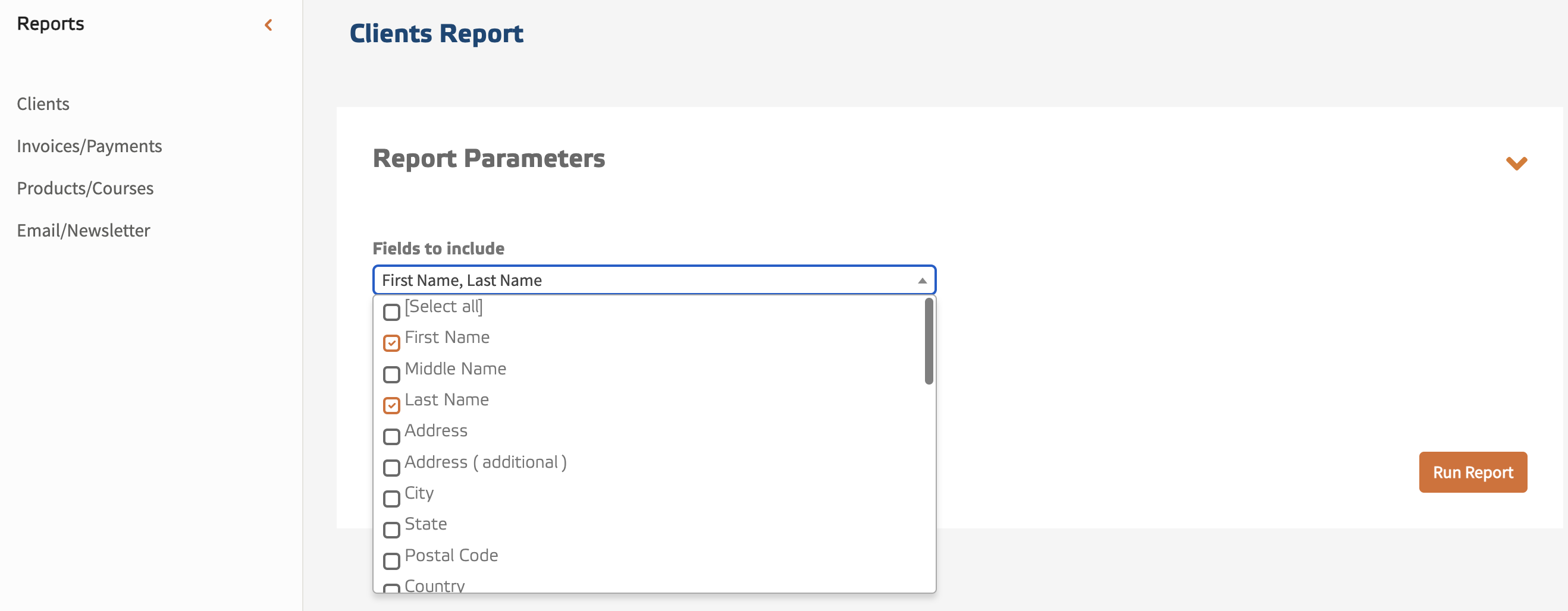Open the Clients reports menu item
The width and height of the screenshot is (1568, 611).
[43, 104]
